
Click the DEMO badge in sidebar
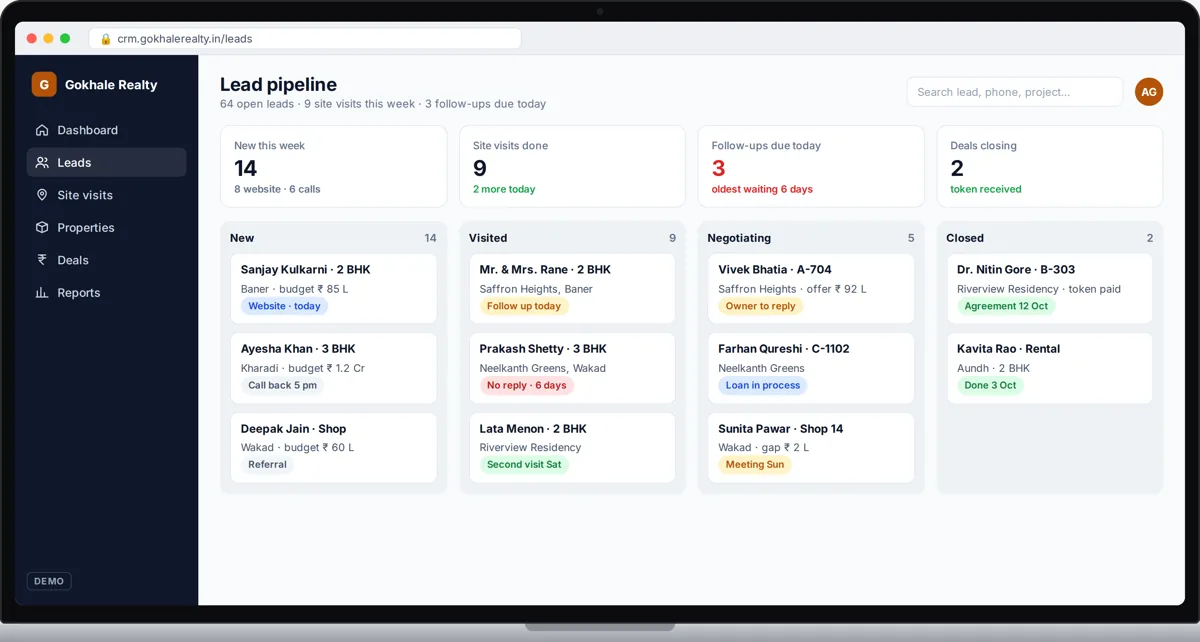[49, 581]
